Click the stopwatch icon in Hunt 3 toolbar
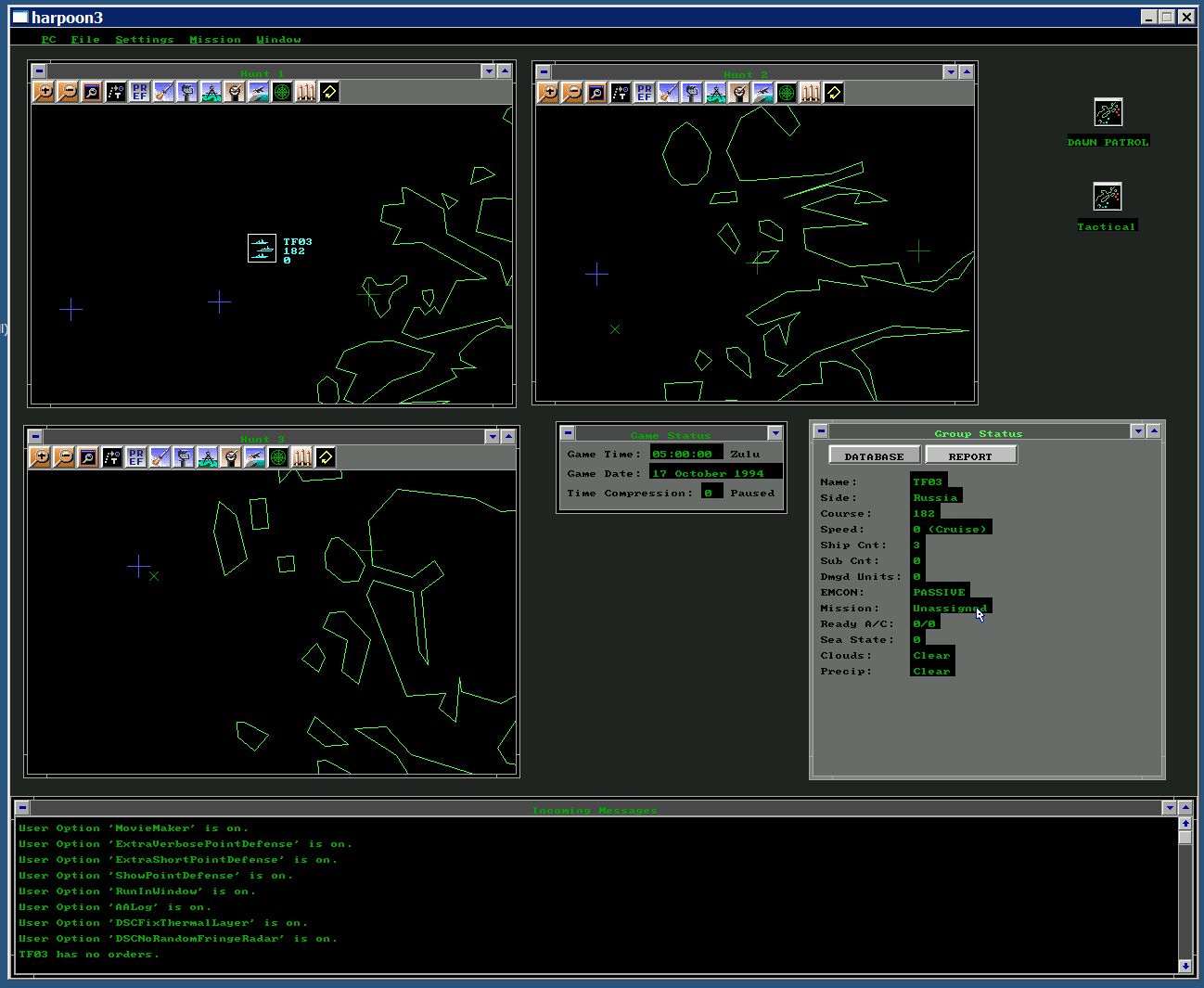The height and width of the screenshot is (988, 1204). click(231, 456)
